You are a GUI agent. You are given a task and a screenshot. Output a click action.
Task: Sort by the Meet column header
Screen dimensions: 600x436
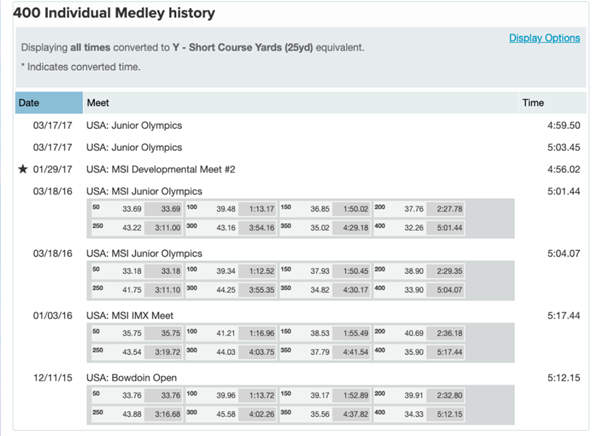pyautogui.click(x=300, y=103)
